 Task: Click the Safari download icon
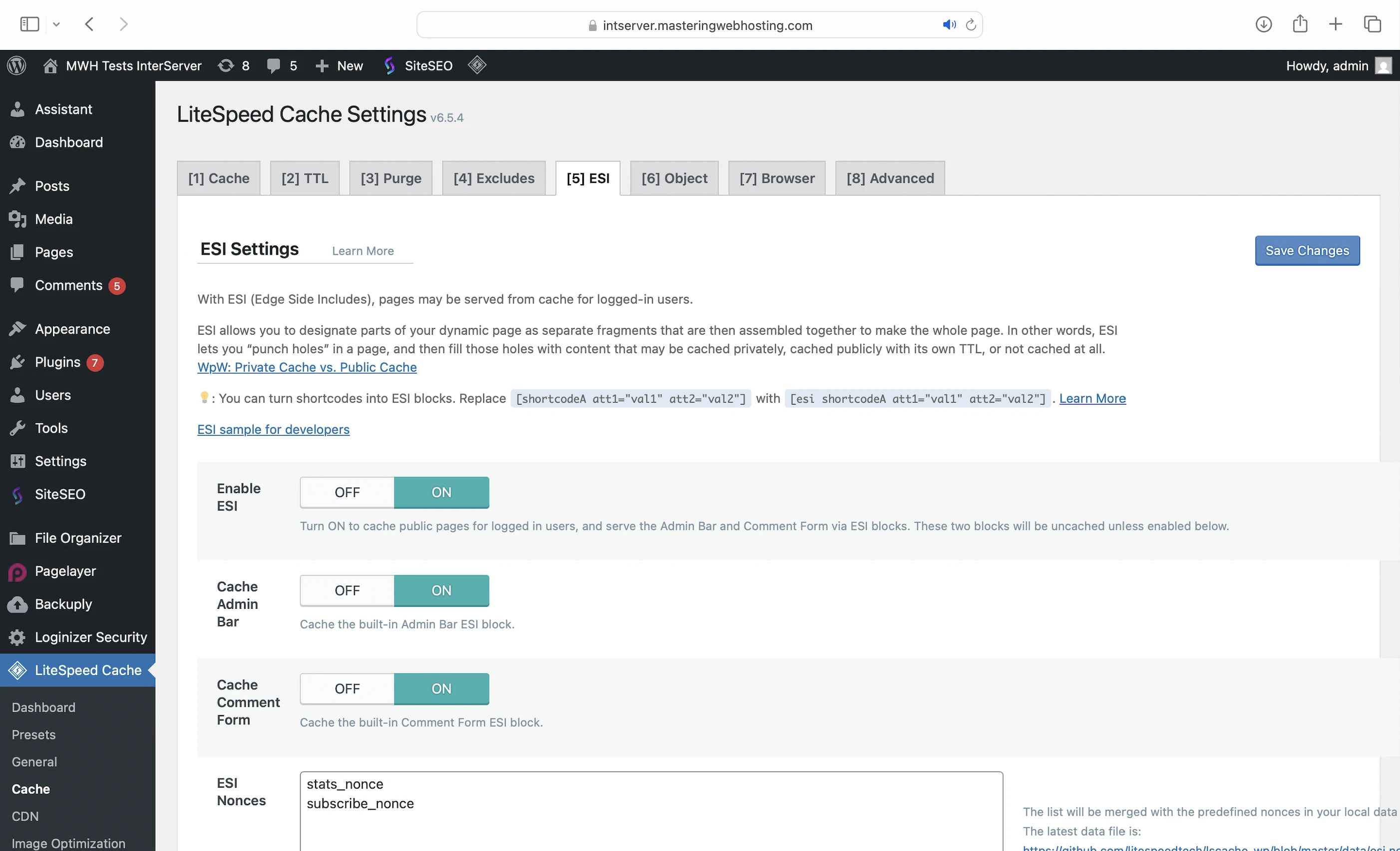click(1263, 24)
